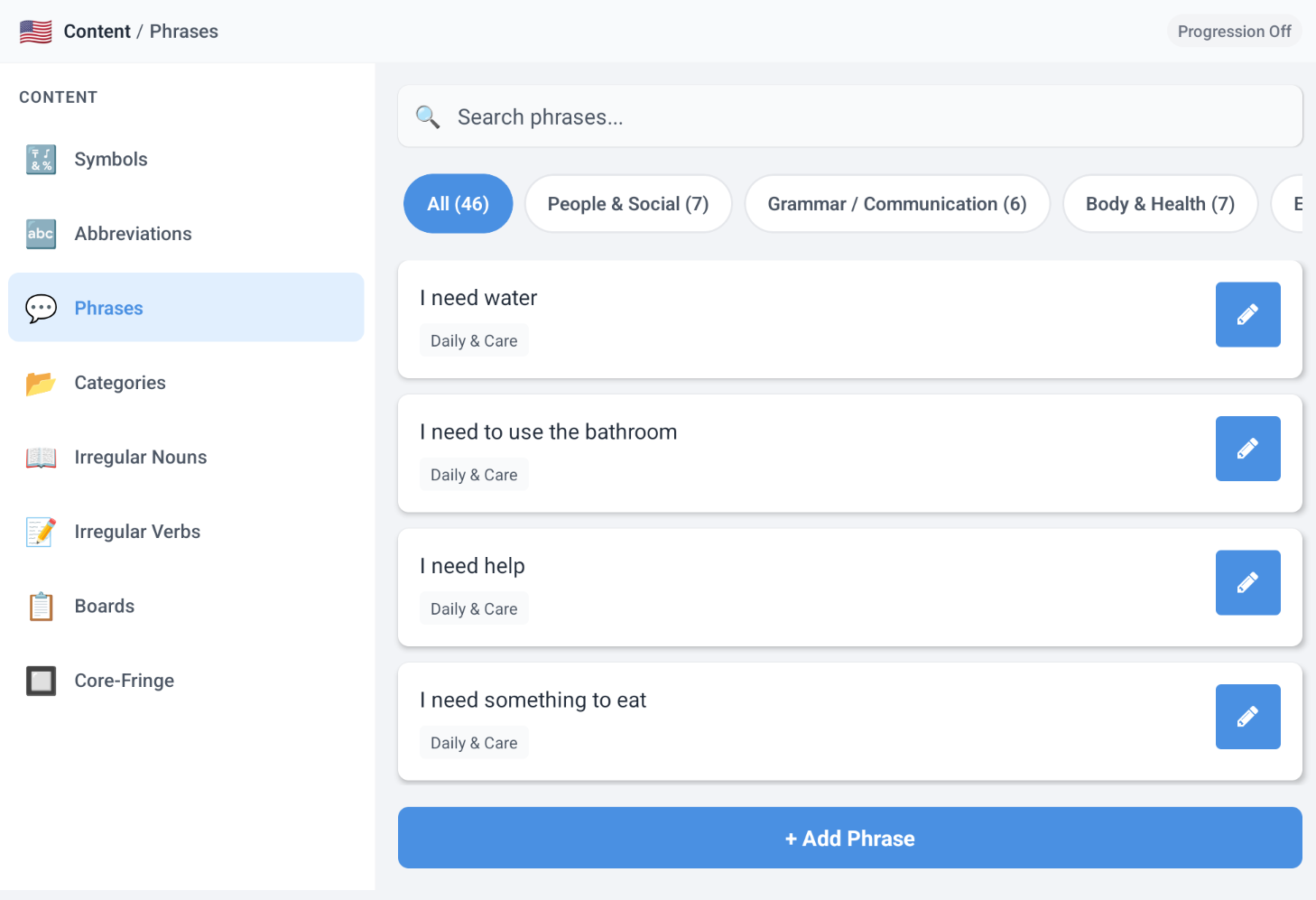Click the Categories folder icon
This screenshot has width=1316, height=900.
41,383
